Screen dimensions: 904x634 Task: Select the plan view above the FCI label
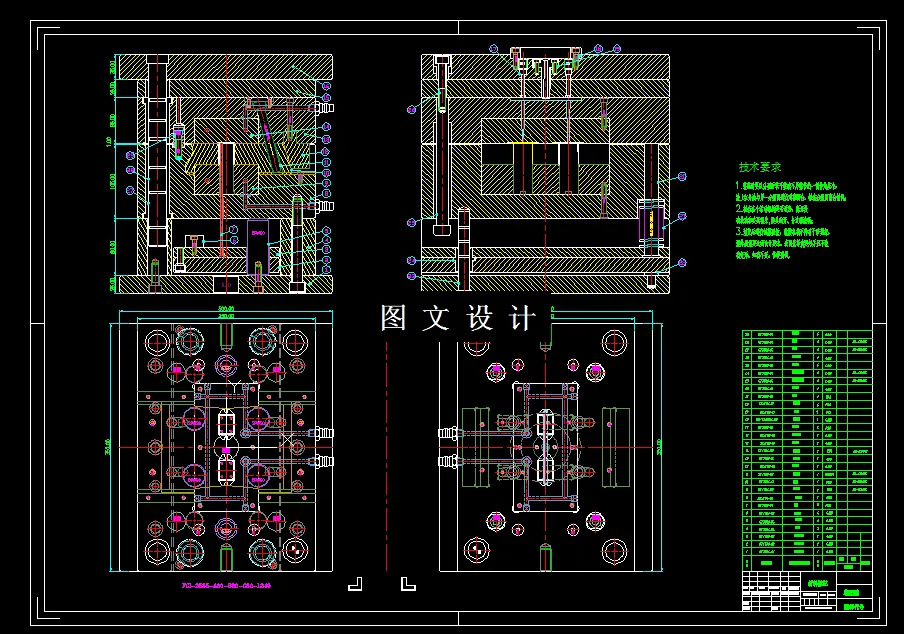coord(225,447)
